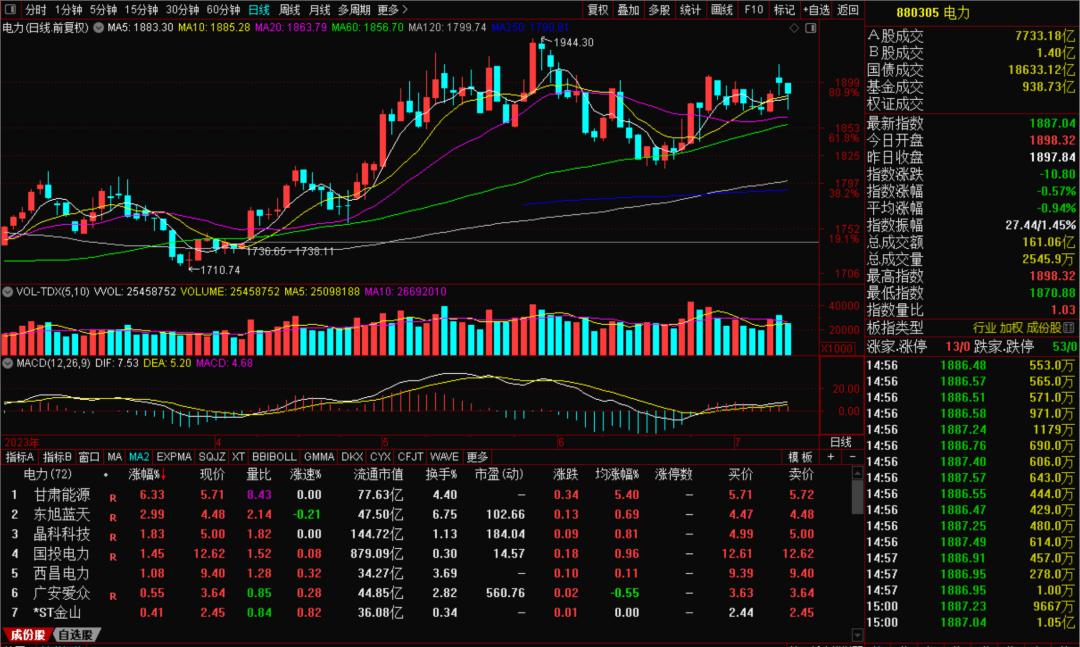Image resolution: width=1080 pixels, height=647 pixels.
Task: Click the 880305 电力 title
Action: point(933,12)
